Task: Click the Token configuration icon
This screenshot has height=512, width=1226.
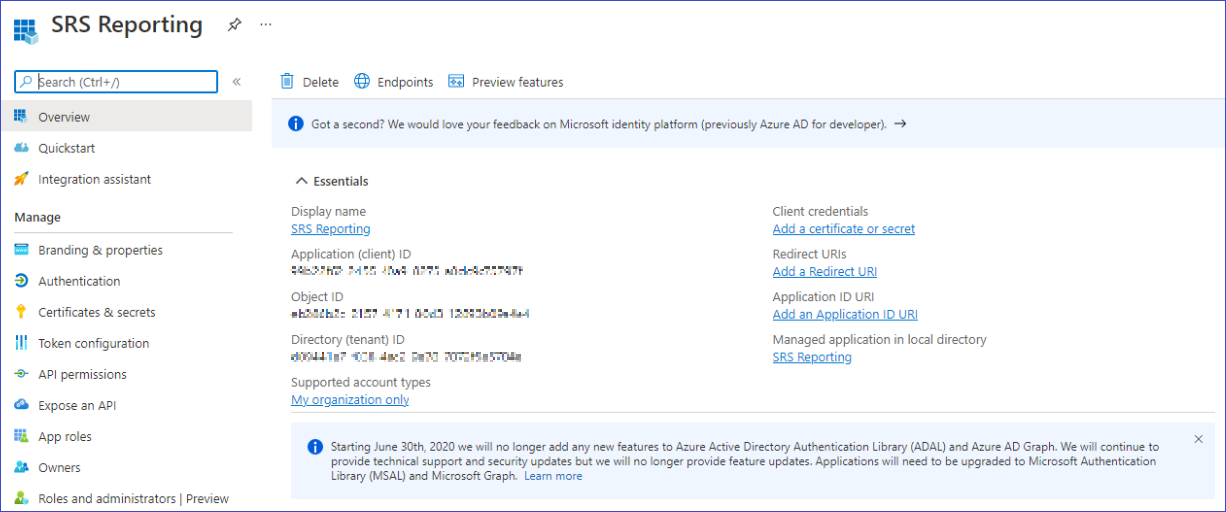Action: pyautogui.click(x=21, y=343)
